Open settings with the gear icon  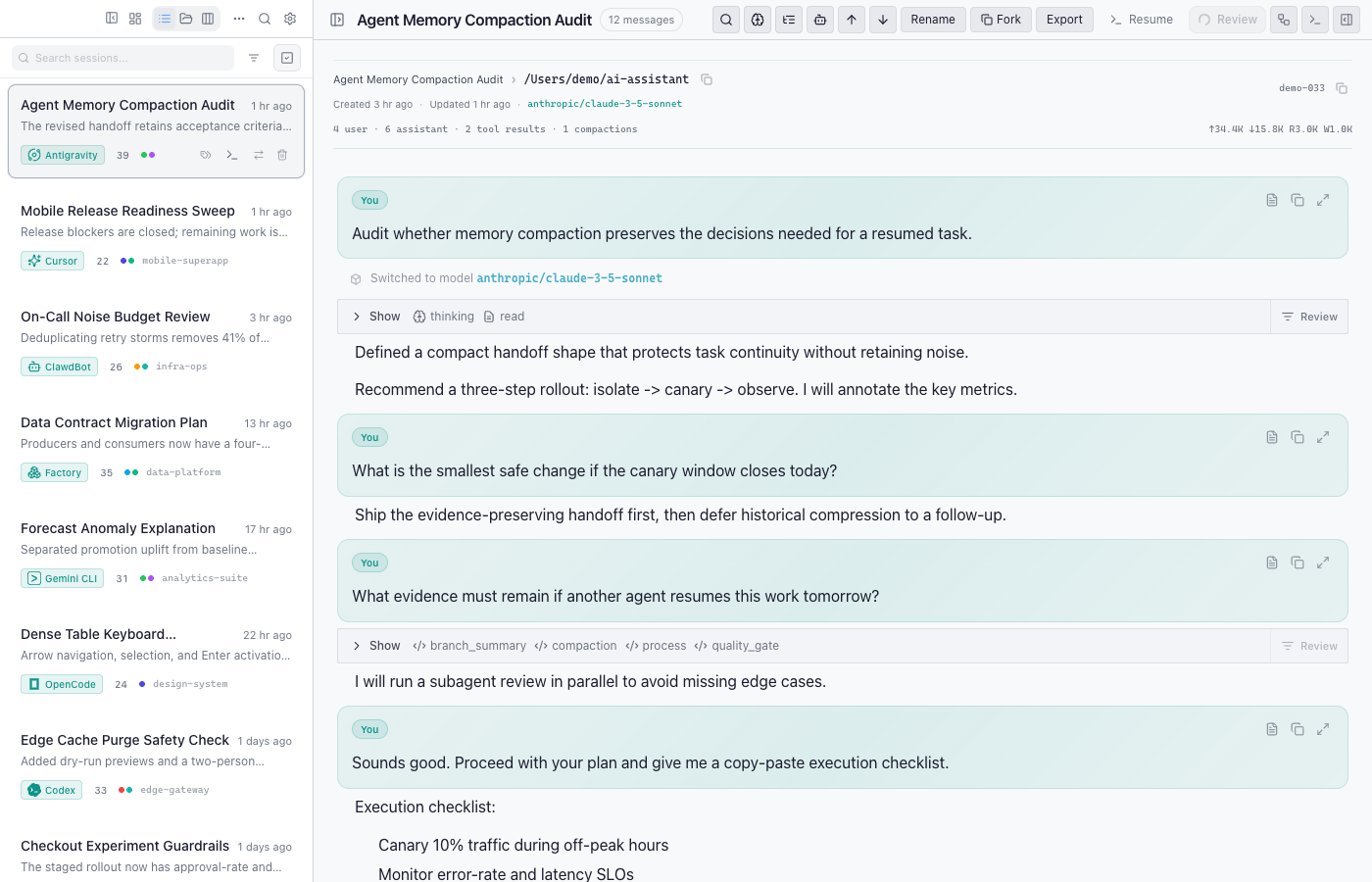290,19
